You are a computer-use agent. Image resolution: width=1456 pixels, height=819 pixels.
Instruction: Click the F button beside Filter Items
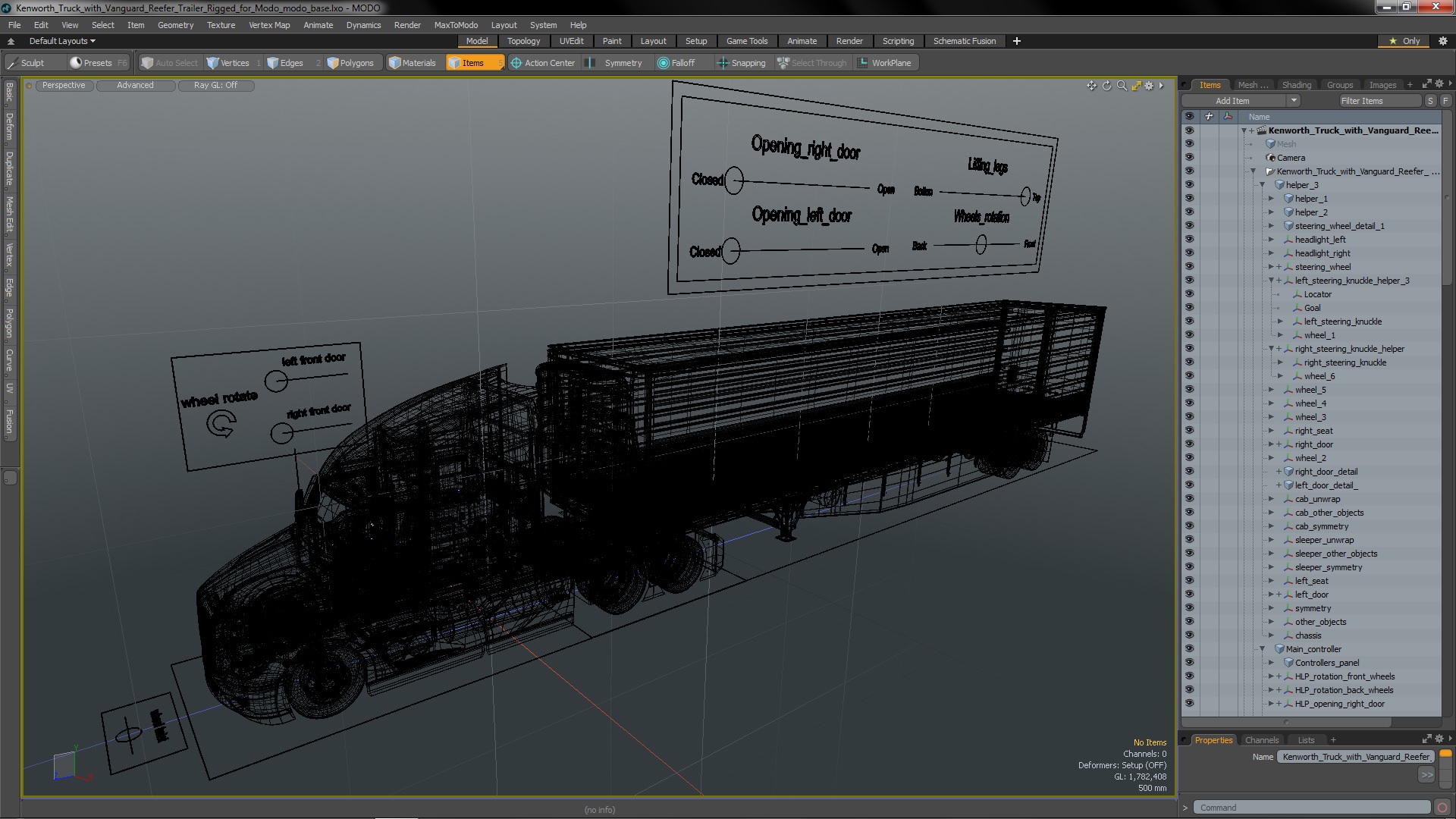click(1445, 101)
